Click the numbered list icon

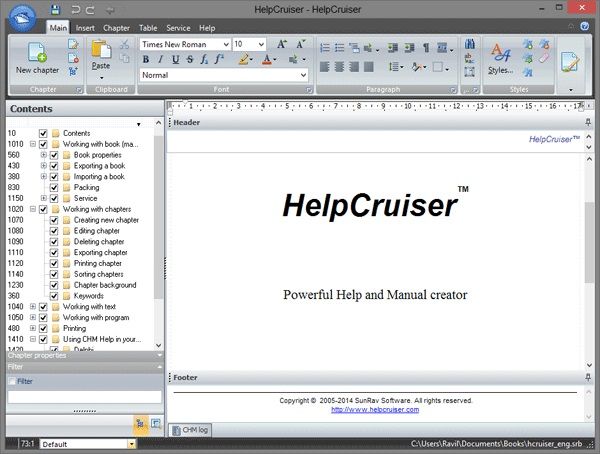click(x=324, y=48)
